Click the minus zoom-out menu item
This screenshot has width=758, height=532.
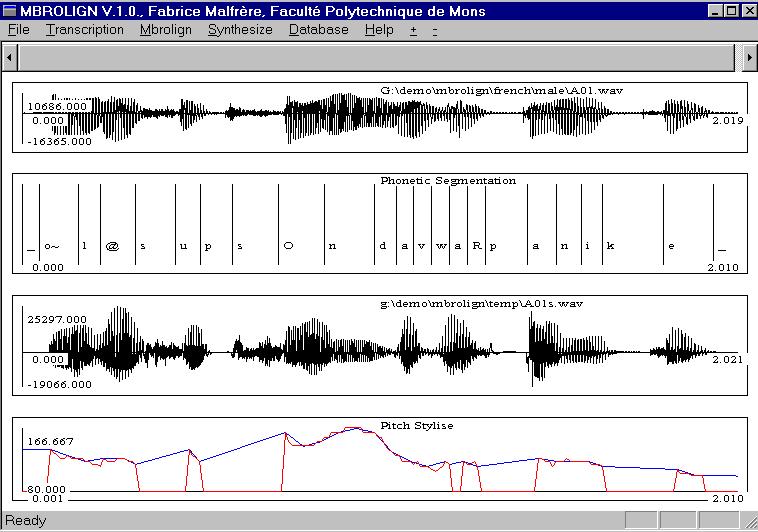pos(435,31)
